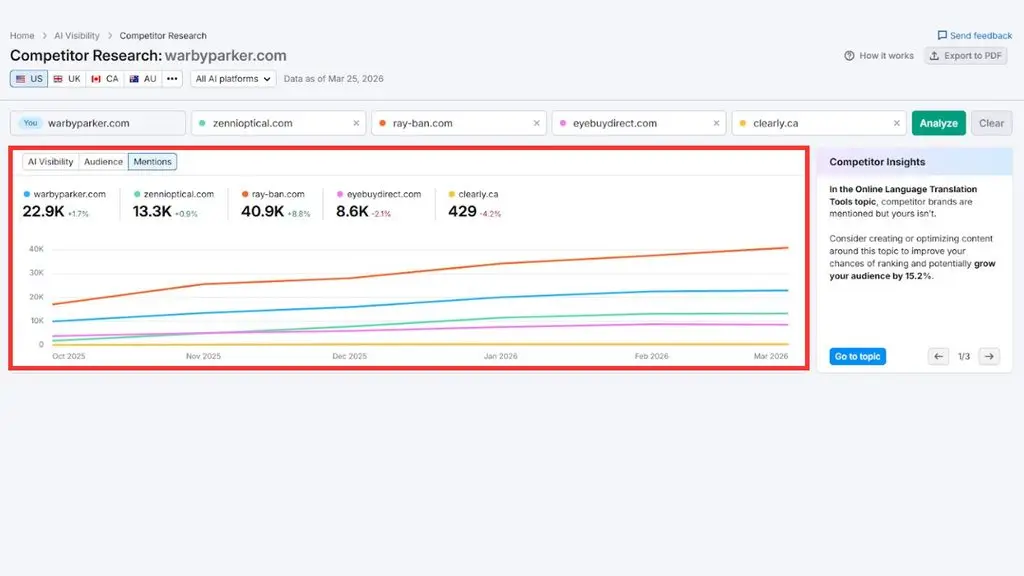
Task: Select the CA country toggle
Action: (105, 78)
